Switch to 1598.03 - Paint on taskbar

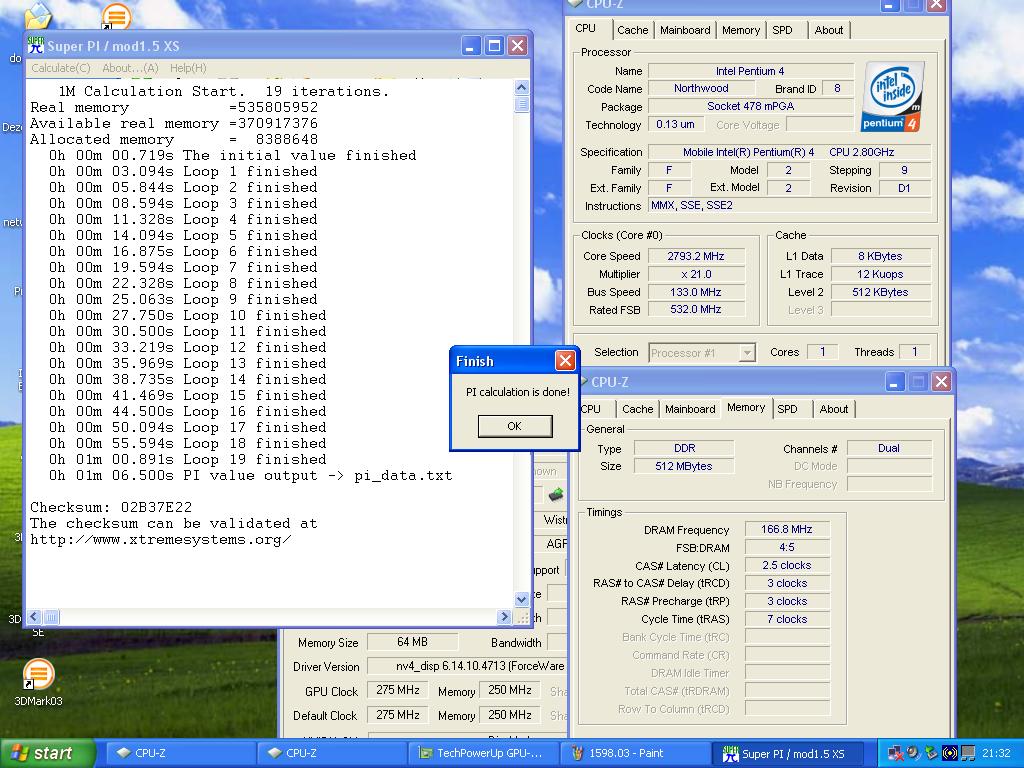(635, 753)
